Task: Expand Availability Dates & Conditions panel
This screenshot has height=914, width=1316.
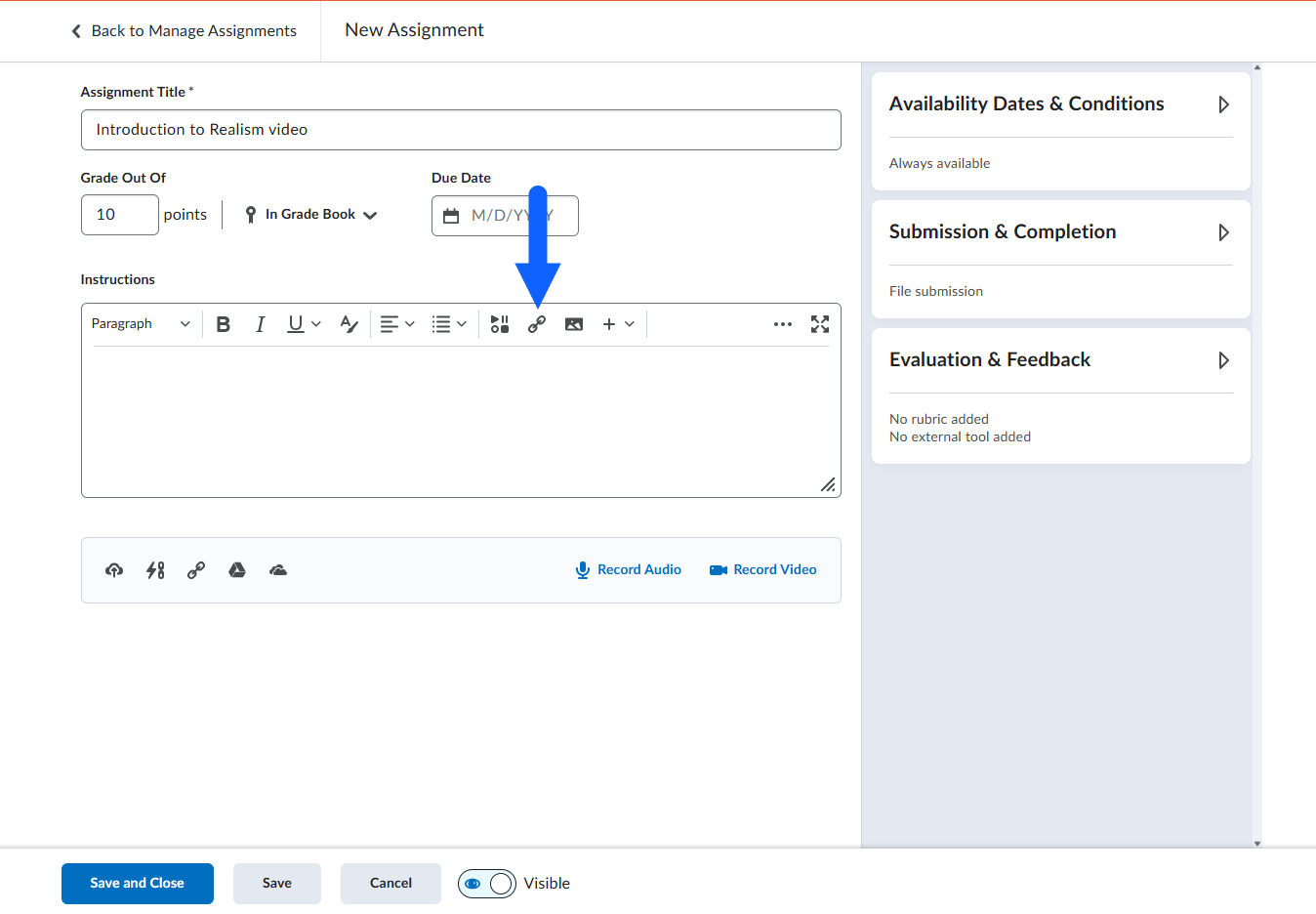Action: pos(1223,104)
